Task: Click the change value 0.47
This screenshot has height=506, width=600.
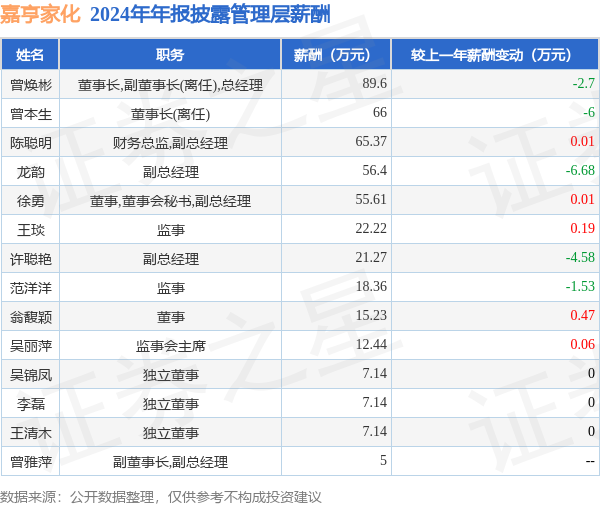Action: tap(582, 315)
